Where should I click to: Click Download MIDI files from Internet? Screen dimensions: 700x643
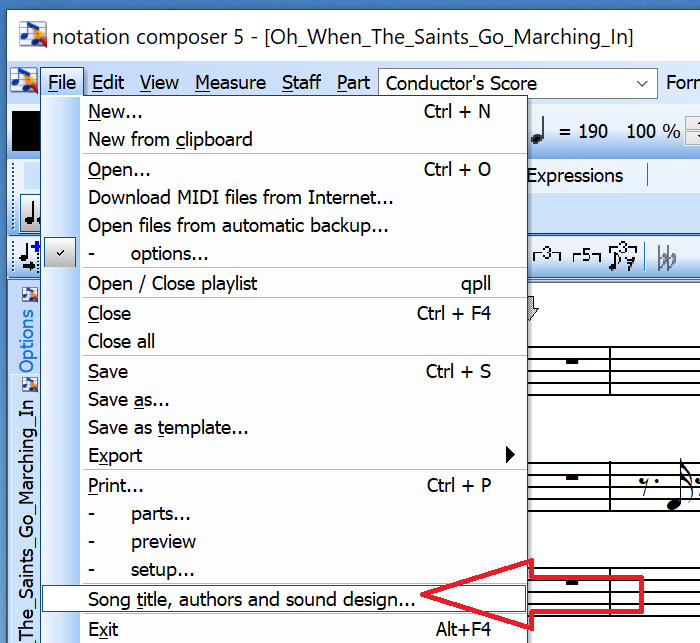[240, 198]
